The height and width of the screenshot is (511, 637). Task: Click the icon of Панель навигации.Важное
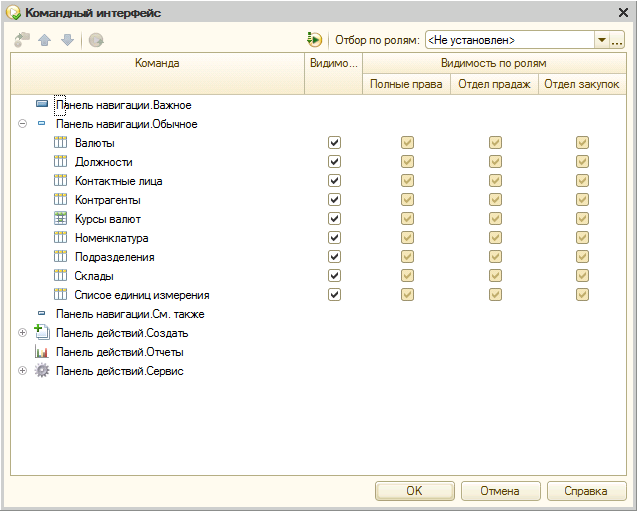42,105
